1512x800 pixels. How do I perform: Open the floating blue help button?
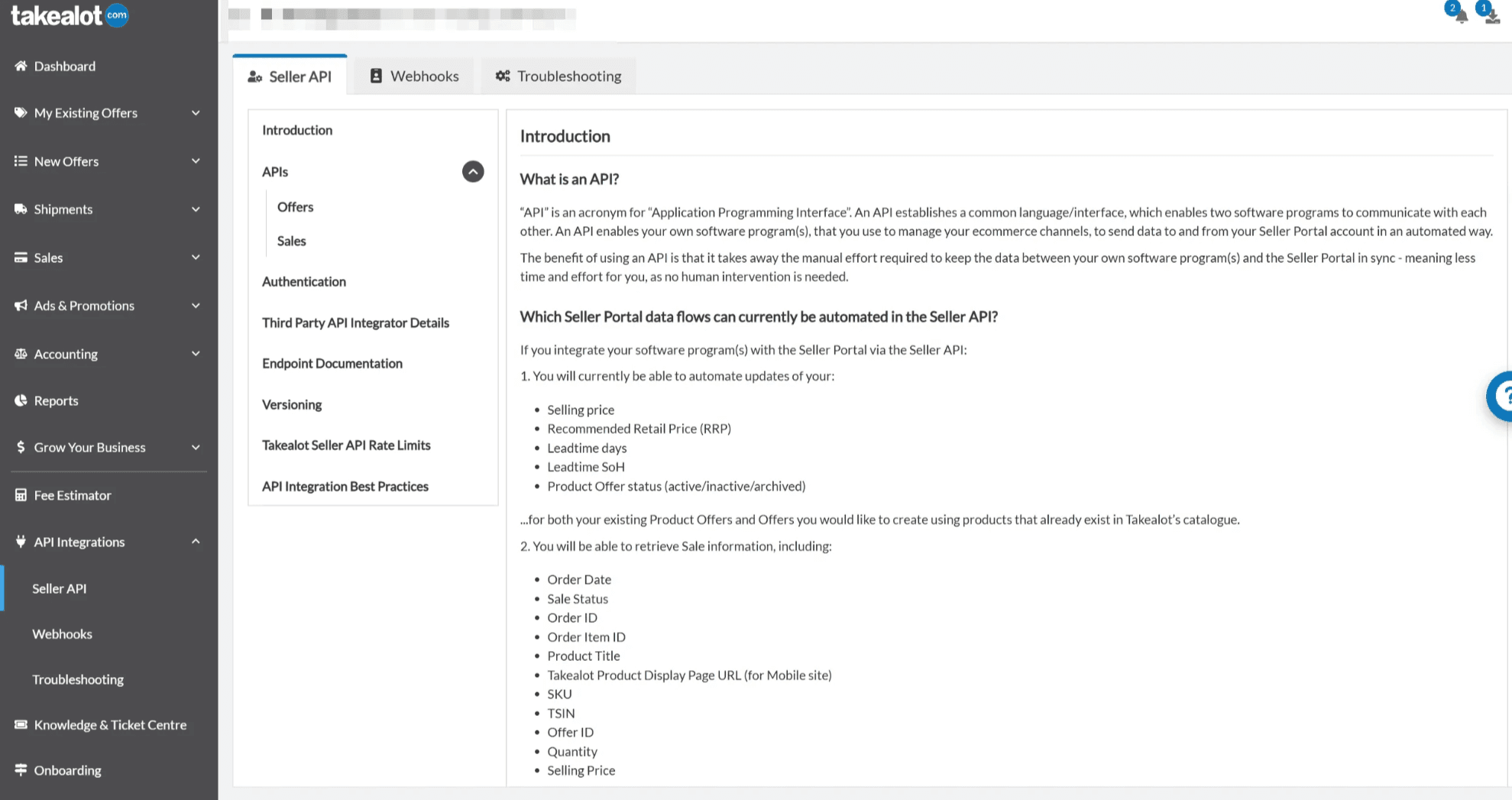point(1504,397)
